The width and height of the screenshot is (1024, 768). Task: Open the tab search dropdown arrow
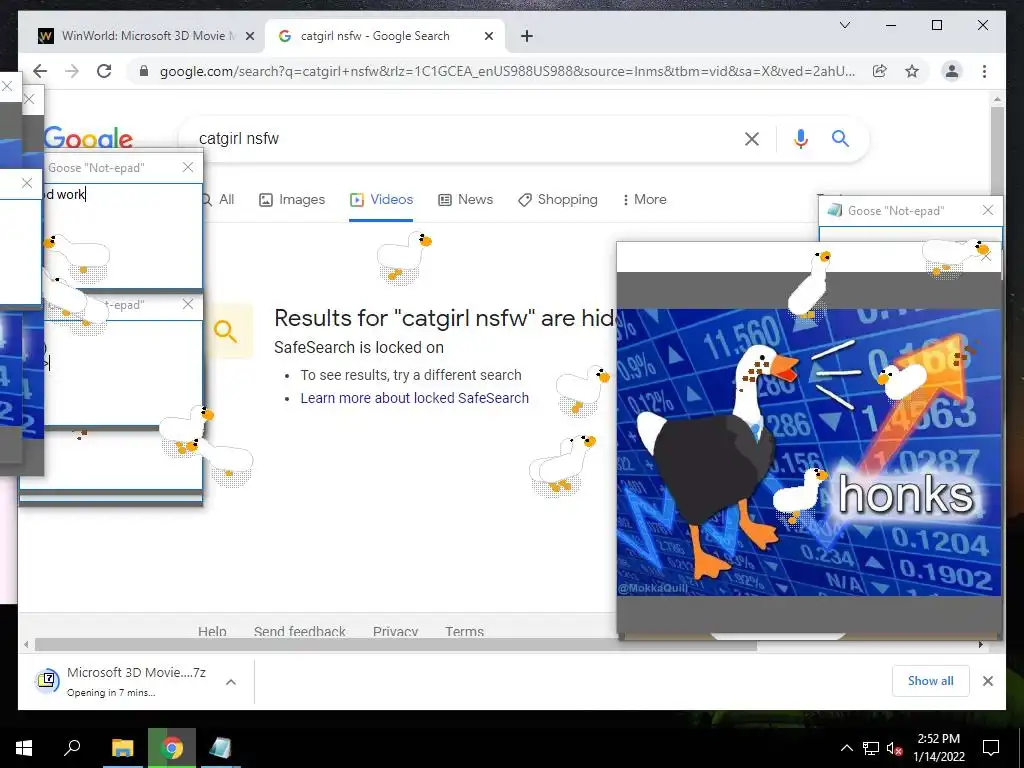coord(844,25)
